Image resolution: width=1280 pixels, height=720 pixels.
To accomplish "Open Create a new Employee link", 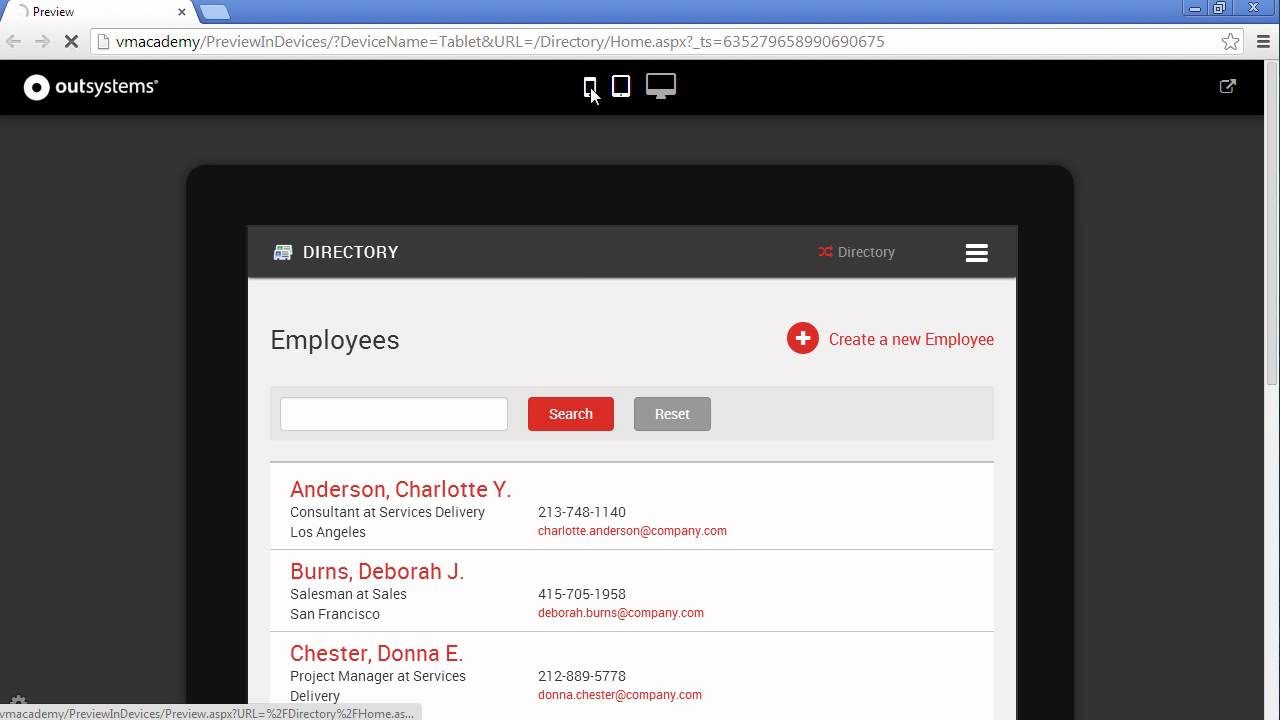I will click(x=911, y=339).
